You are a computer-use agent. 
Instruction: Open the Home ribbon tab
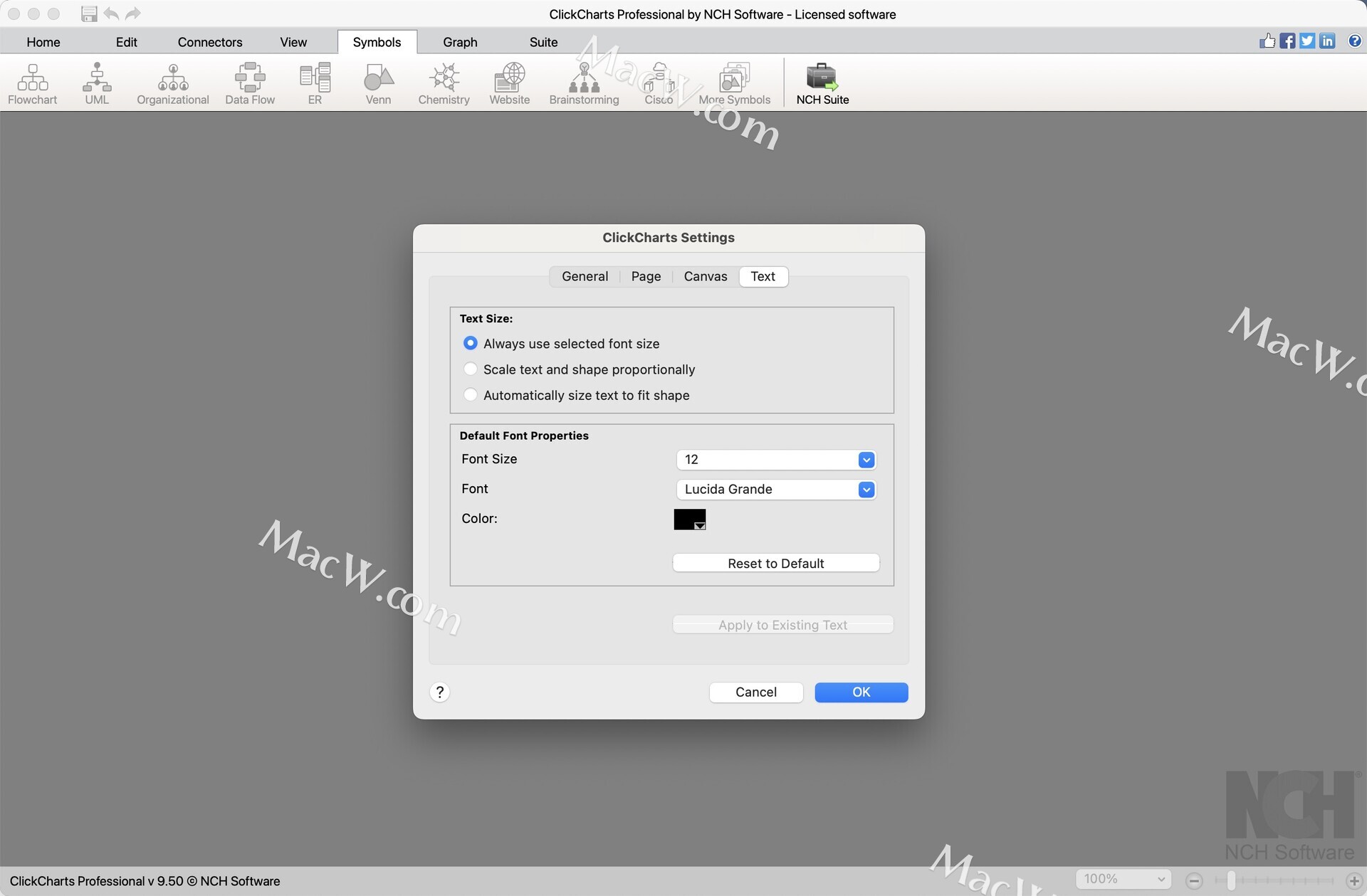(43, 42)
